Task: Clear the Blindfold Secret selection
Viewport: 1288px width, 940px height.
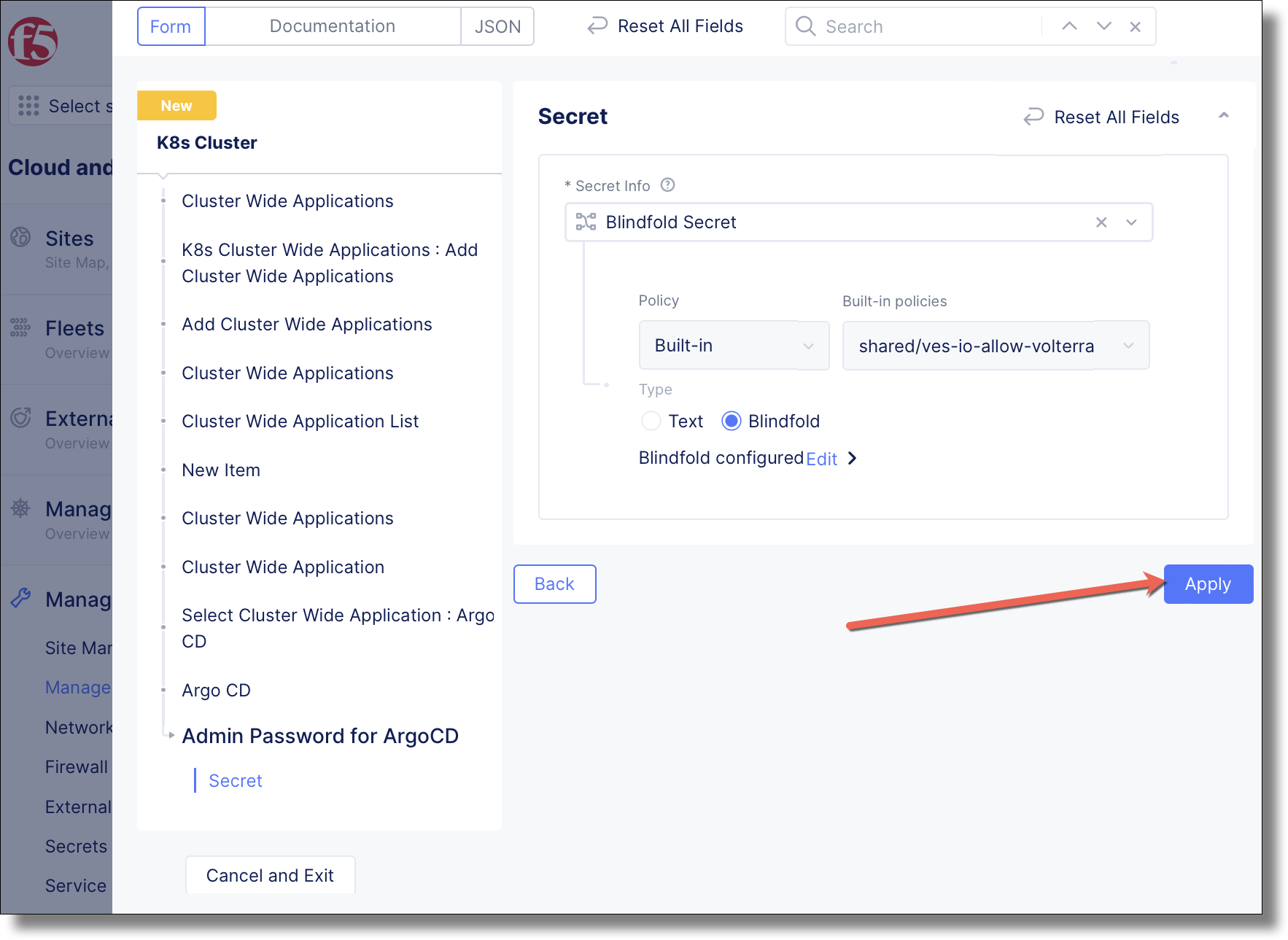Action: tap(1101, 222)
